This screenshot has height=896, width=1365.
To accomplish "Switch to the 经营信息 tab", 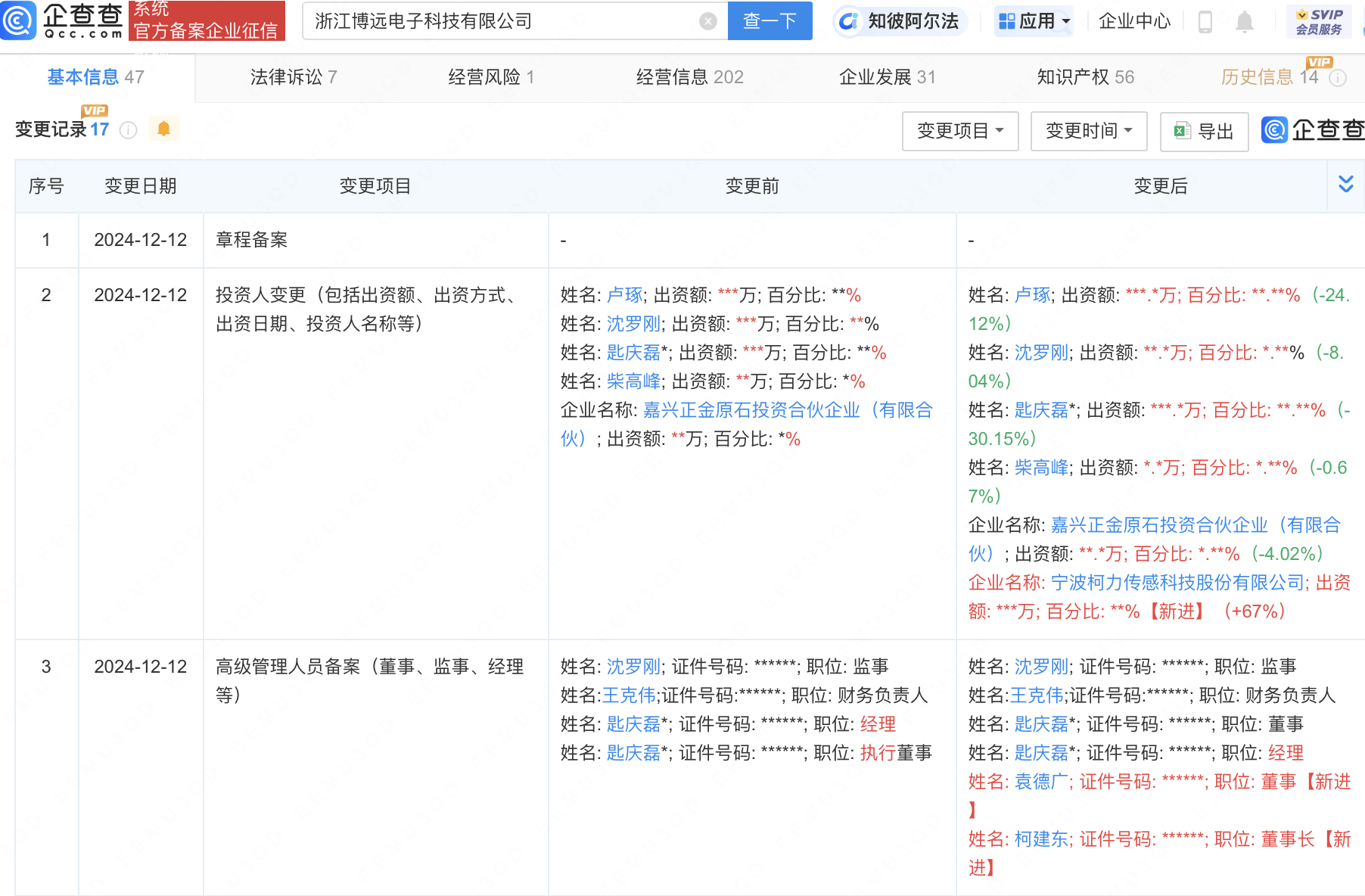I will pos(690,77).
